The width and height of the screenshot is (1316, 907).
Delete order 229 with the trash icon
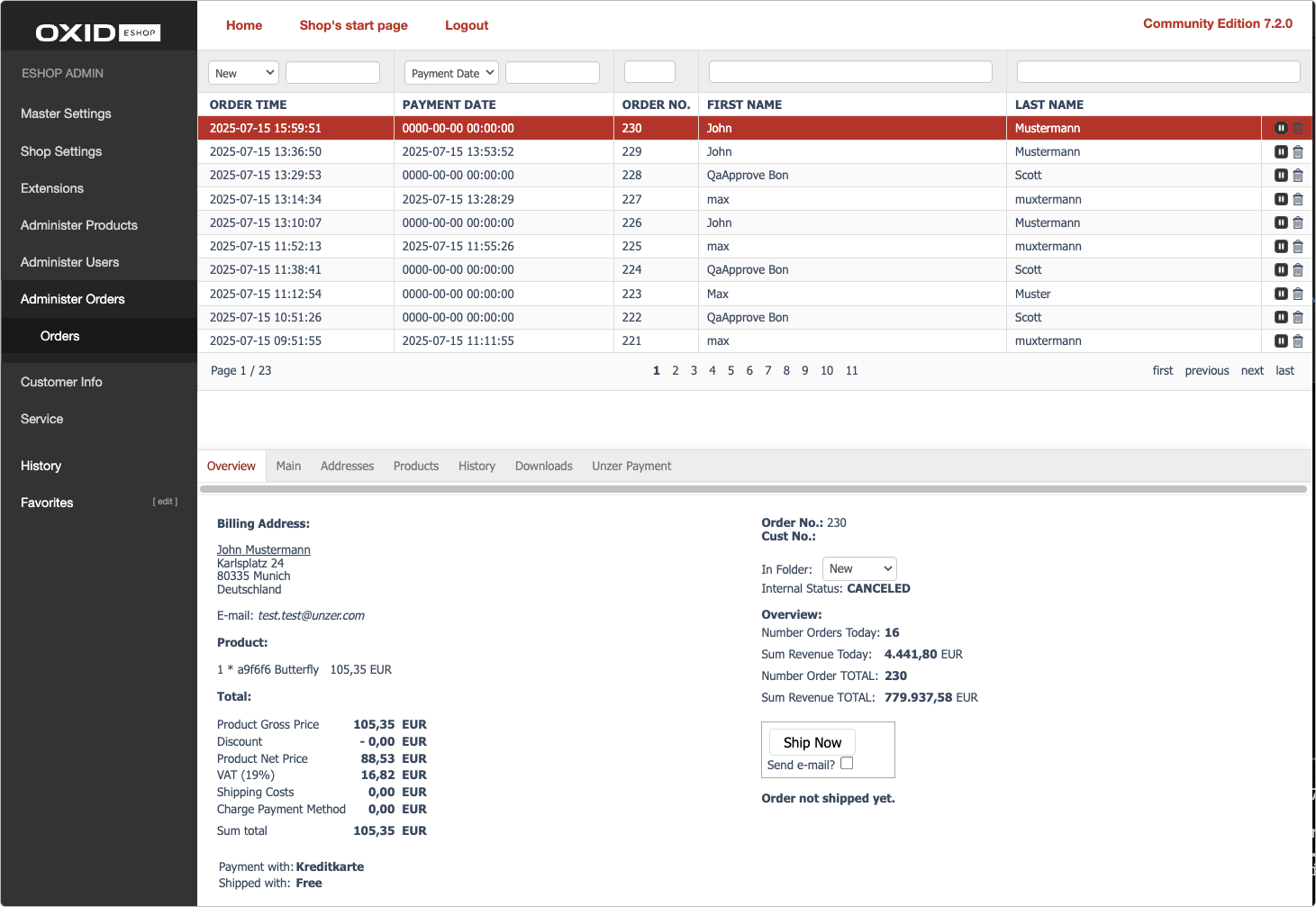click(x=1297, y=151)
